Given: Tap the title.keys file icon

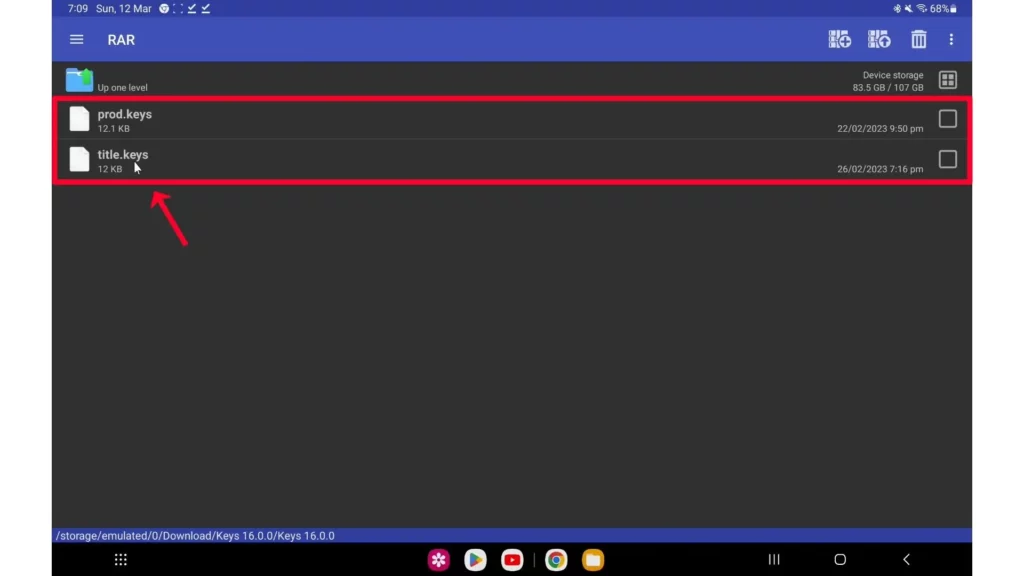Looking at the screenshot, I should [79, 159].
